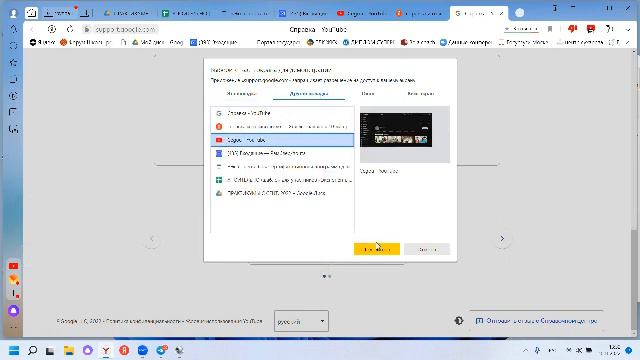Expand the extensions chevron at address bar end
The image size is (640, 360).
pyautogui.click(x=628, y=29)
